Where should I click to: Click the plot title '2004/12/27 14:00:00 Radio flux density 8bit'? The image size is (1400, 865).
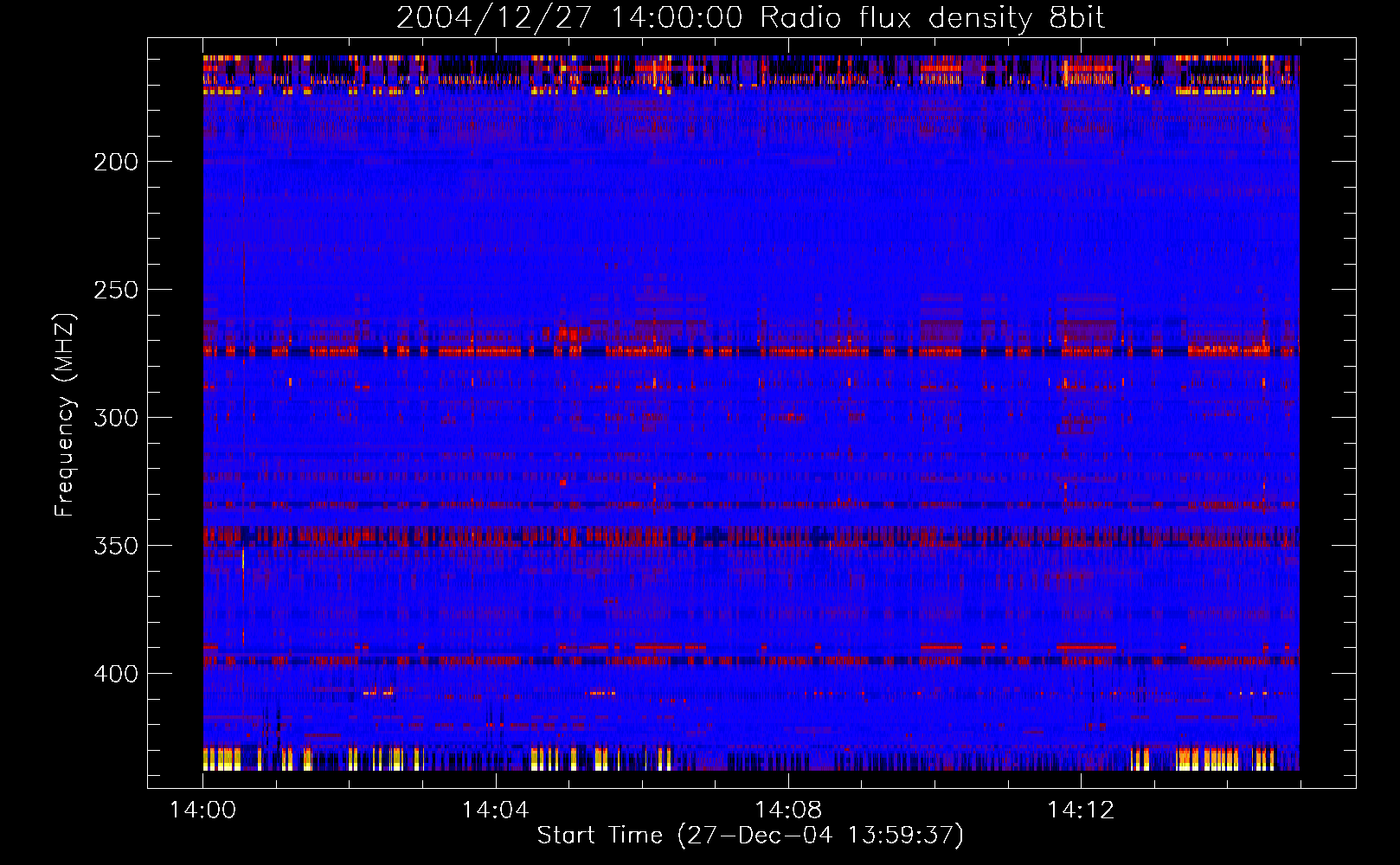coord(750,18)
